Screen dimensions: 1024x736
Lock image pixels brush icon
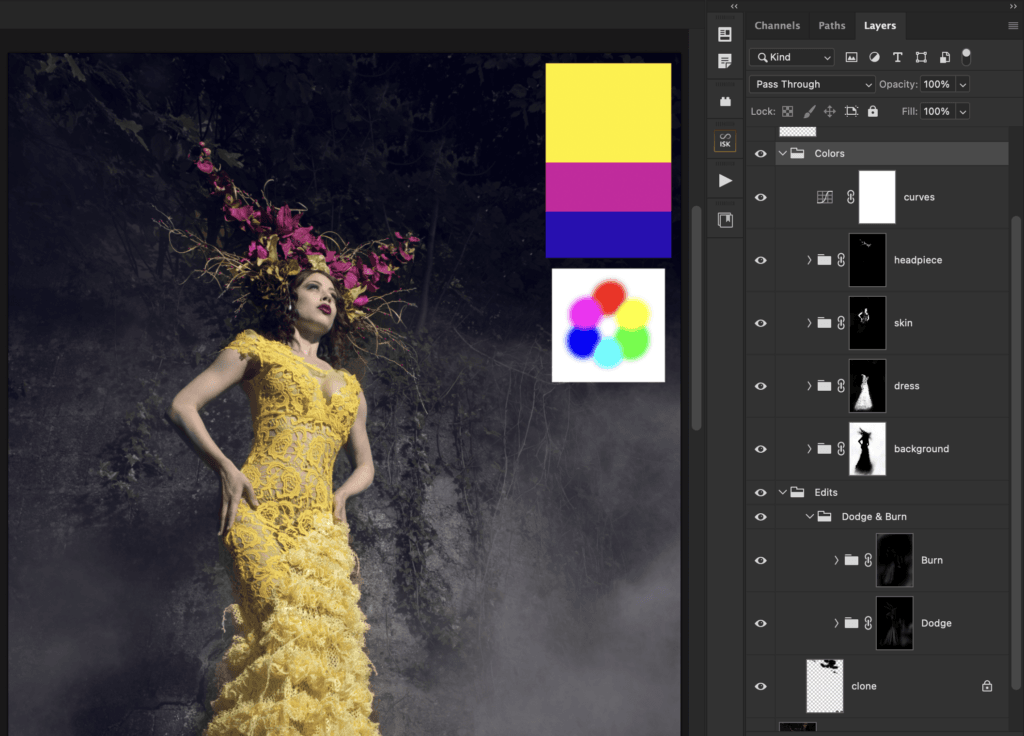(809, 112)
